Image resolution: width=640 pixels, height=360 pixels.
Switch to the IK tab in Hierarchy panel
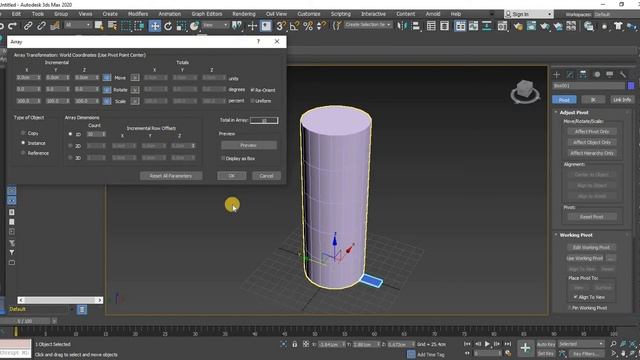tap(593, 100)
